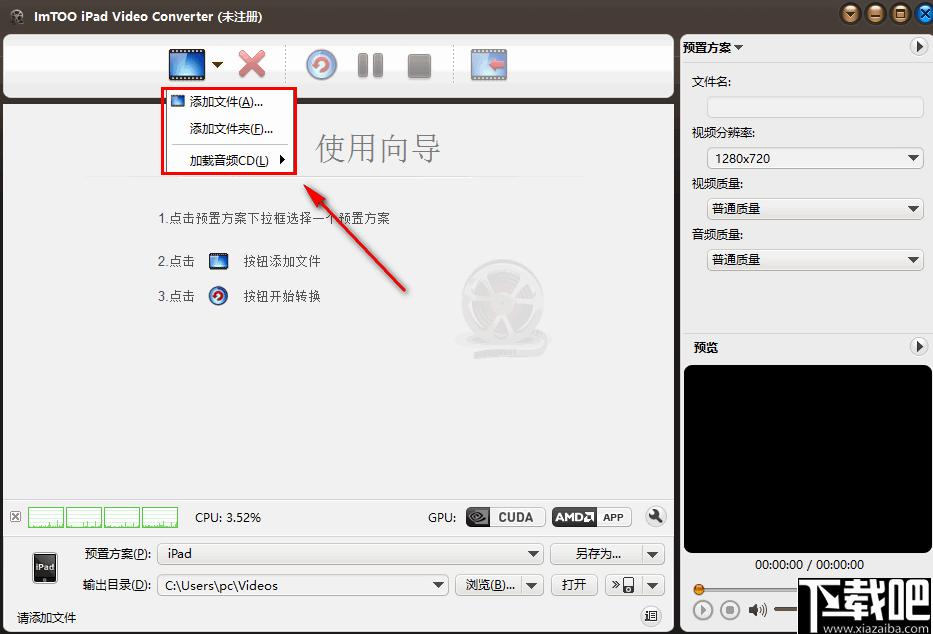Click the preview seek slider handle
933x634 pixels.
pos(699,589)
